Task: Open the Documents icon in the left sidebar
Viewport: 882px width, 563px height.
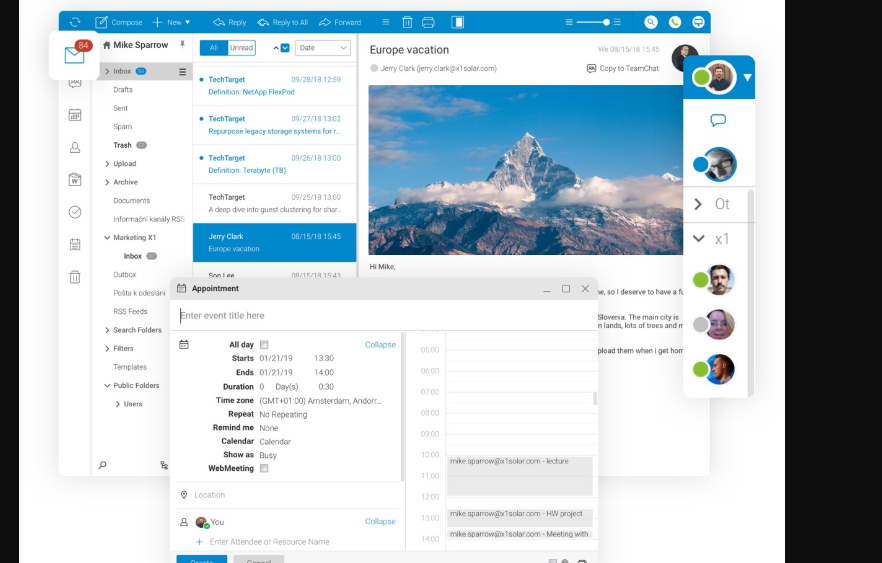Action: pos(75,180)
